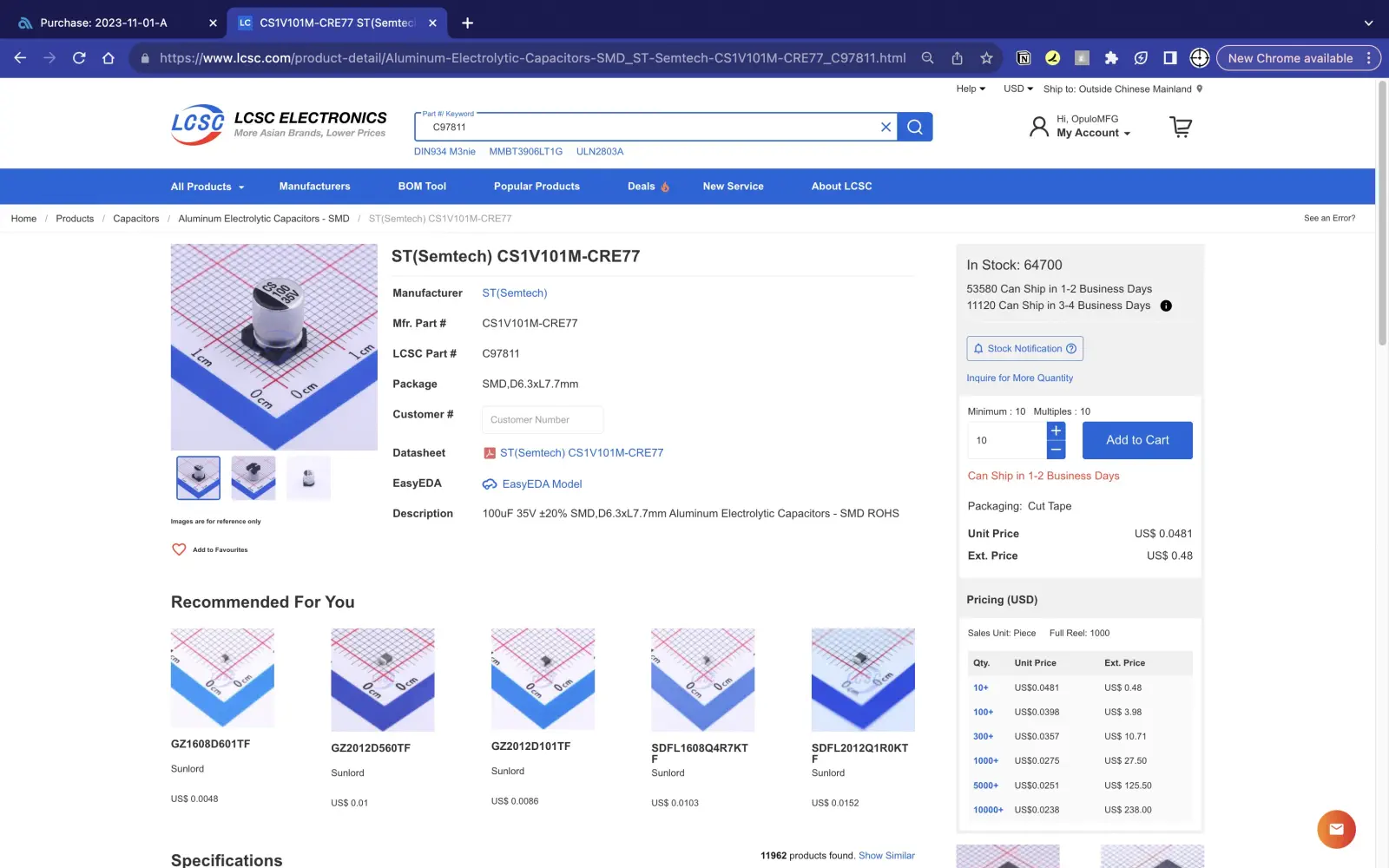Select the second product thumbnail image
This screenshot has width=1389, height=868.
click(x=253, y=477)
